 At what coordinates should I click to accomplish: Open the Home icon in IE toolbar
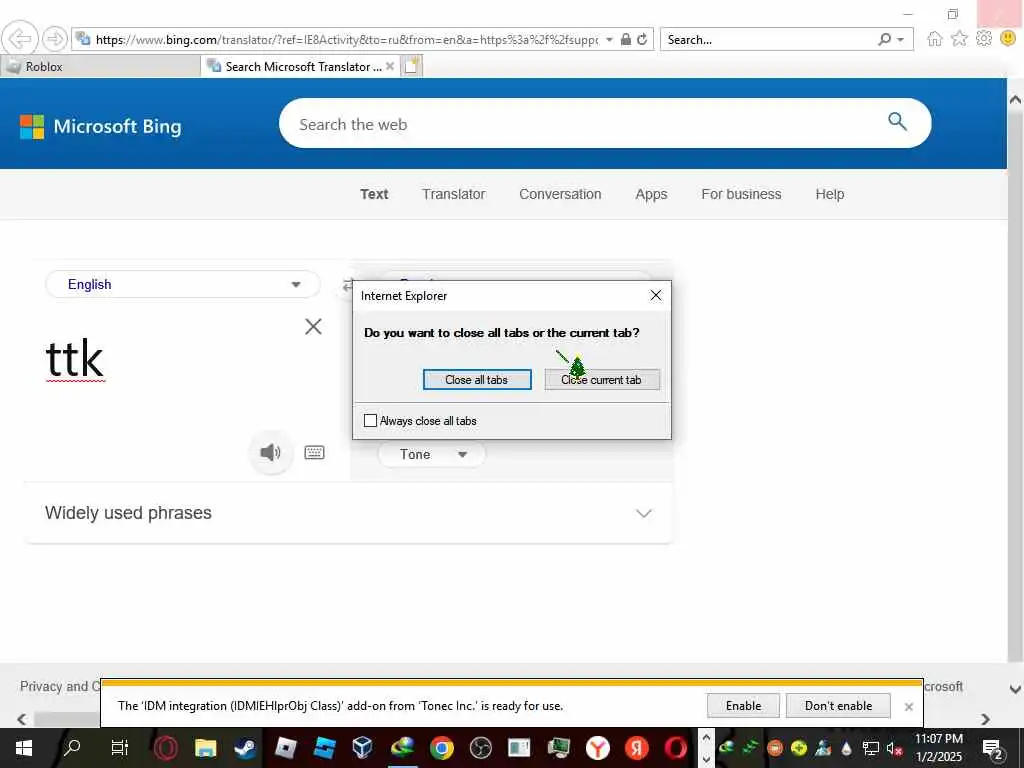click(x=935, y=39)
